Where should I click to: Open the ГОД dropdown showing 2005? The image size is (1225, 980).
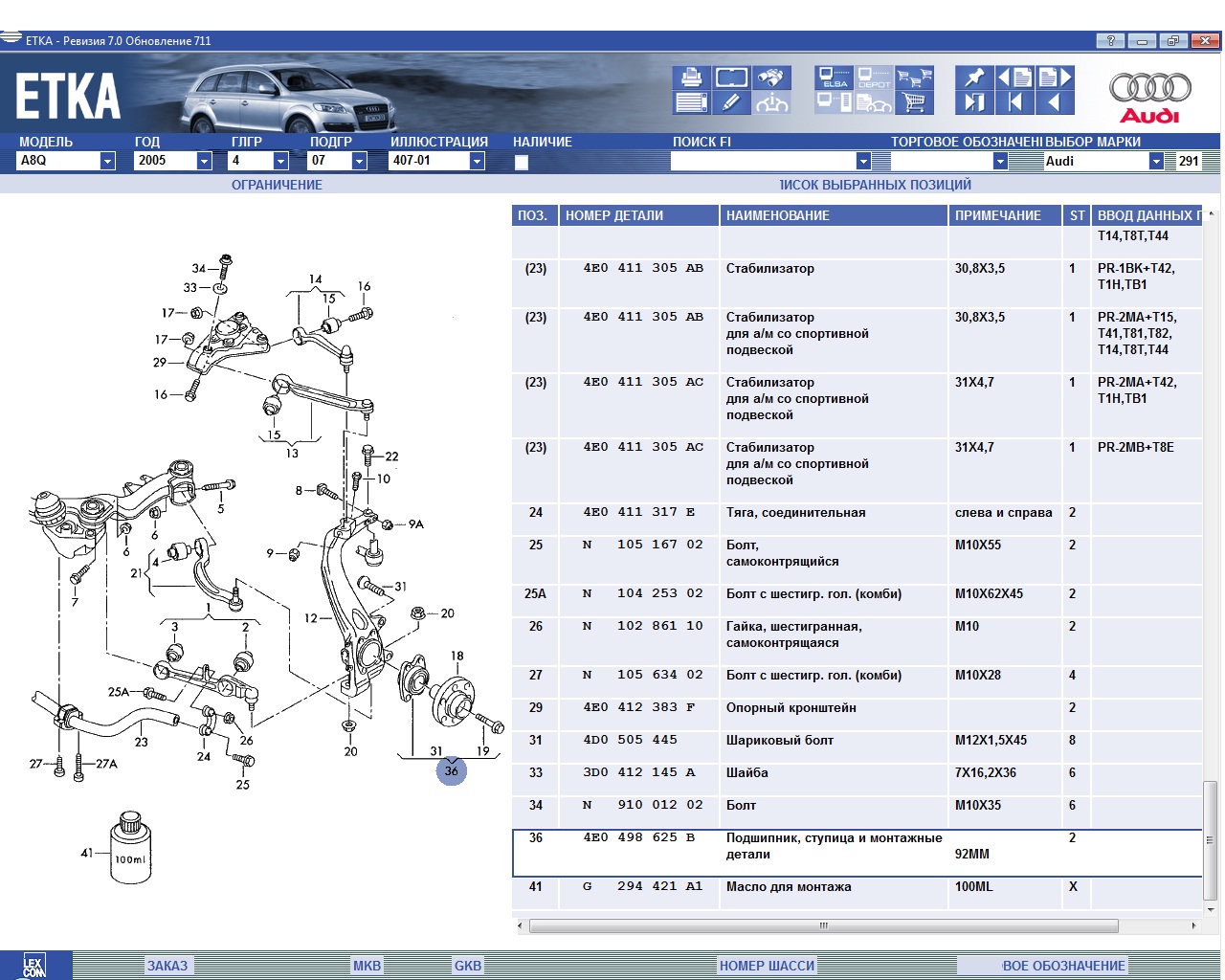coord(204,161)
